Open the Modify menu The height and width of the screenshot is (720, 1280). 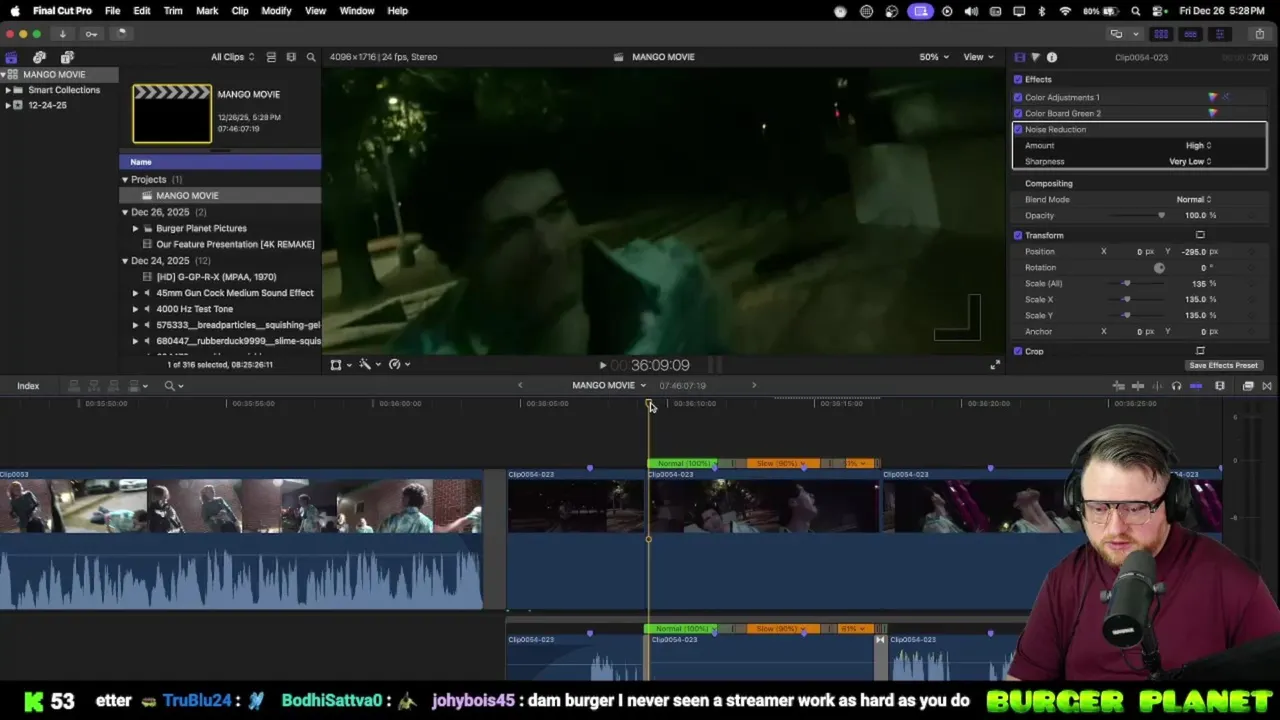coord(277,10)
